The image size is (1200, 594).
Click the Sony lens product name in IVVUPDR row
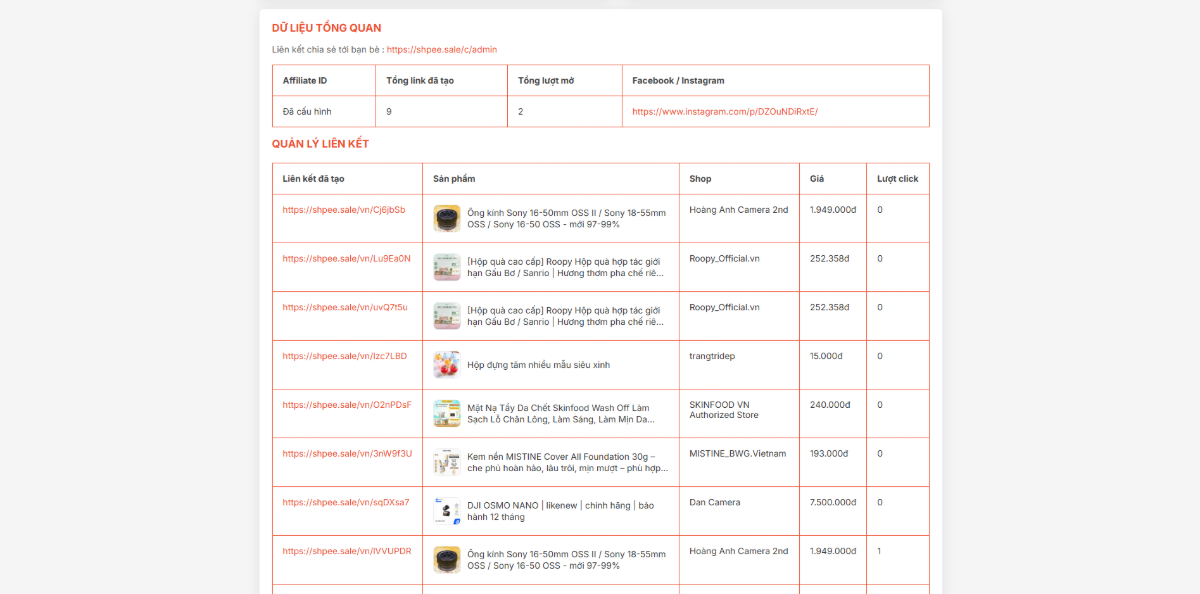click(566, 559)
